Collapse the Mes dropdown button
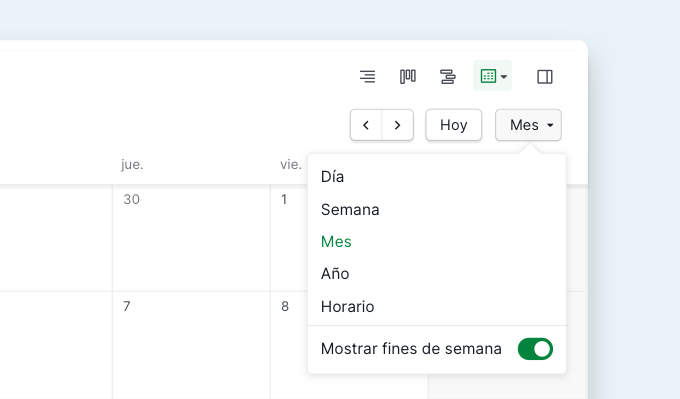680x399 pixels. tap(528, 125)
